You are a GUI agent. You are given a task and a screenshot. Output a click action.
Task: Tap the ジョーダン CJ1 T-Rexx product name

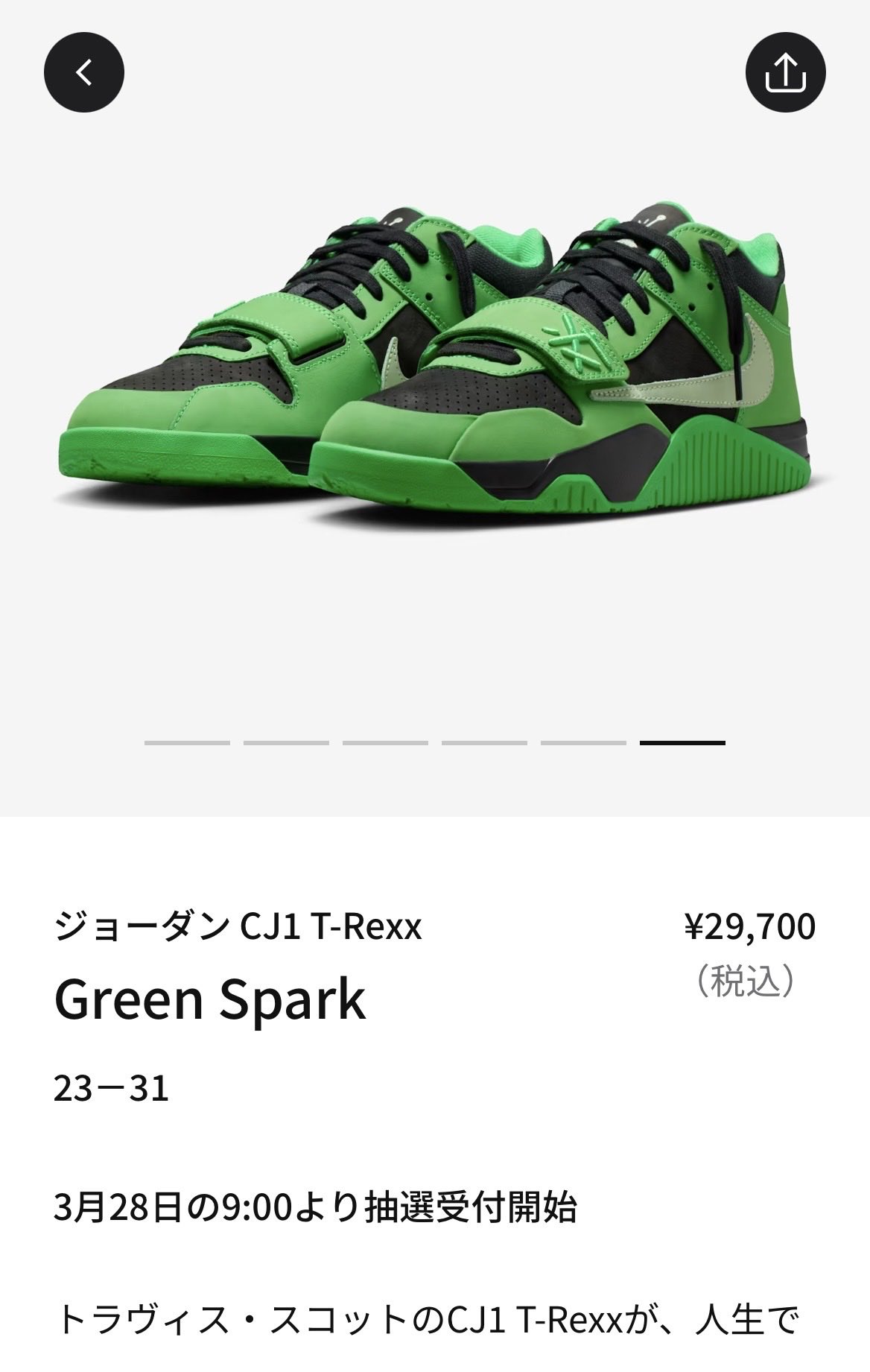tap(238, 927)
